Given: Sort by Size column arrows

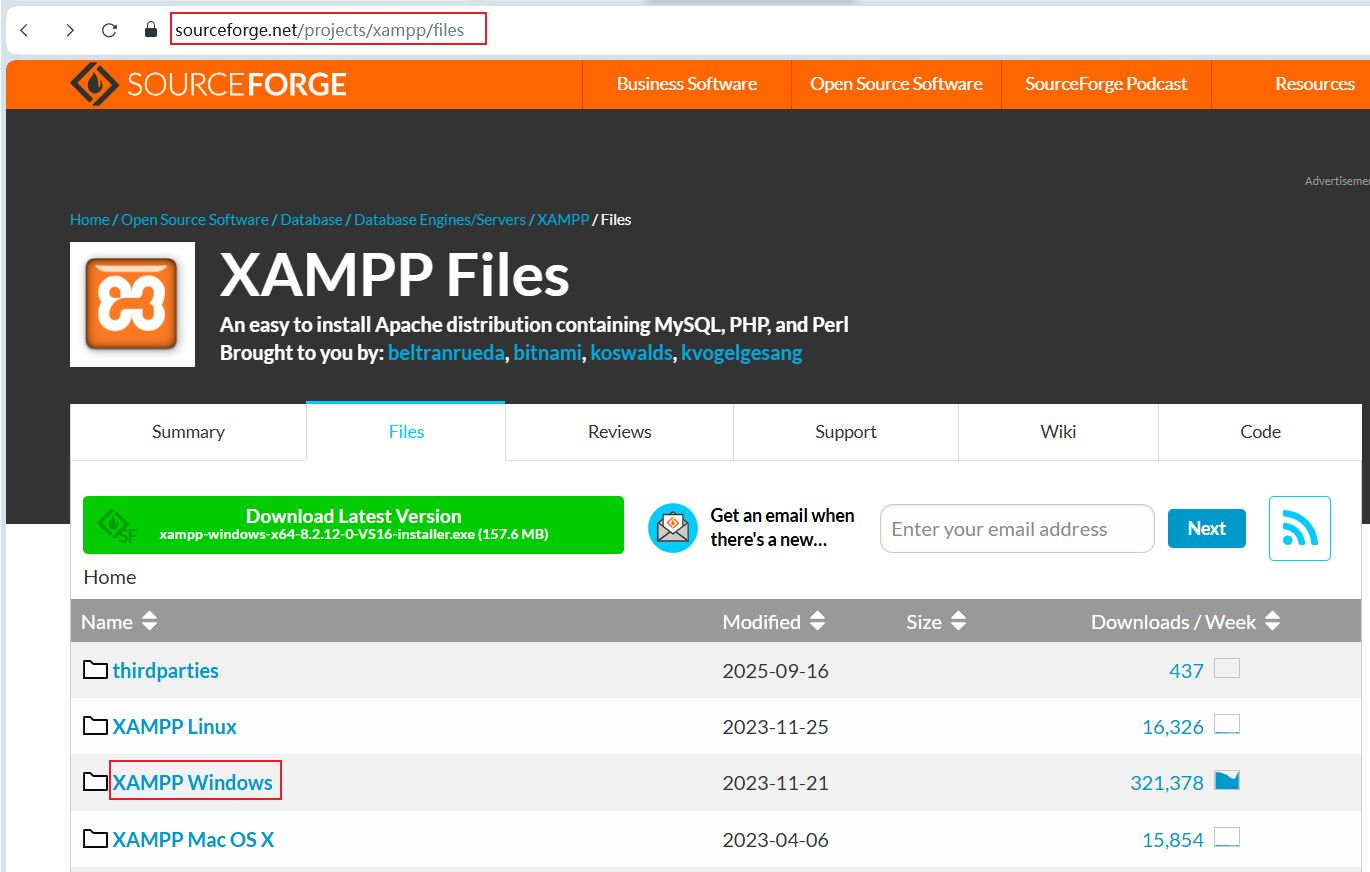Looking at the screenshot, I should [x=958, y=621].
